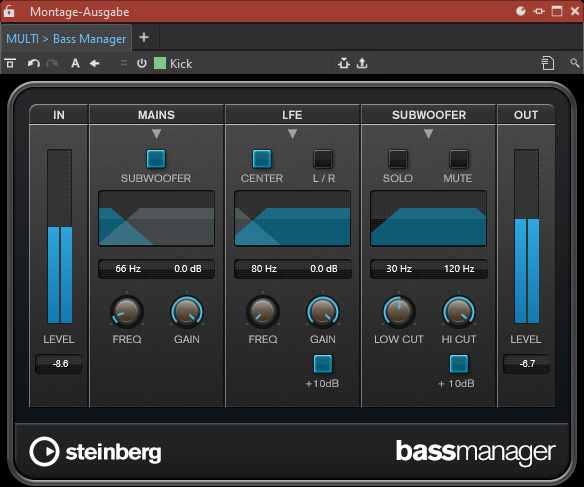
Task: Click the copy settings left-arrow icon
Action: point(95,63)
